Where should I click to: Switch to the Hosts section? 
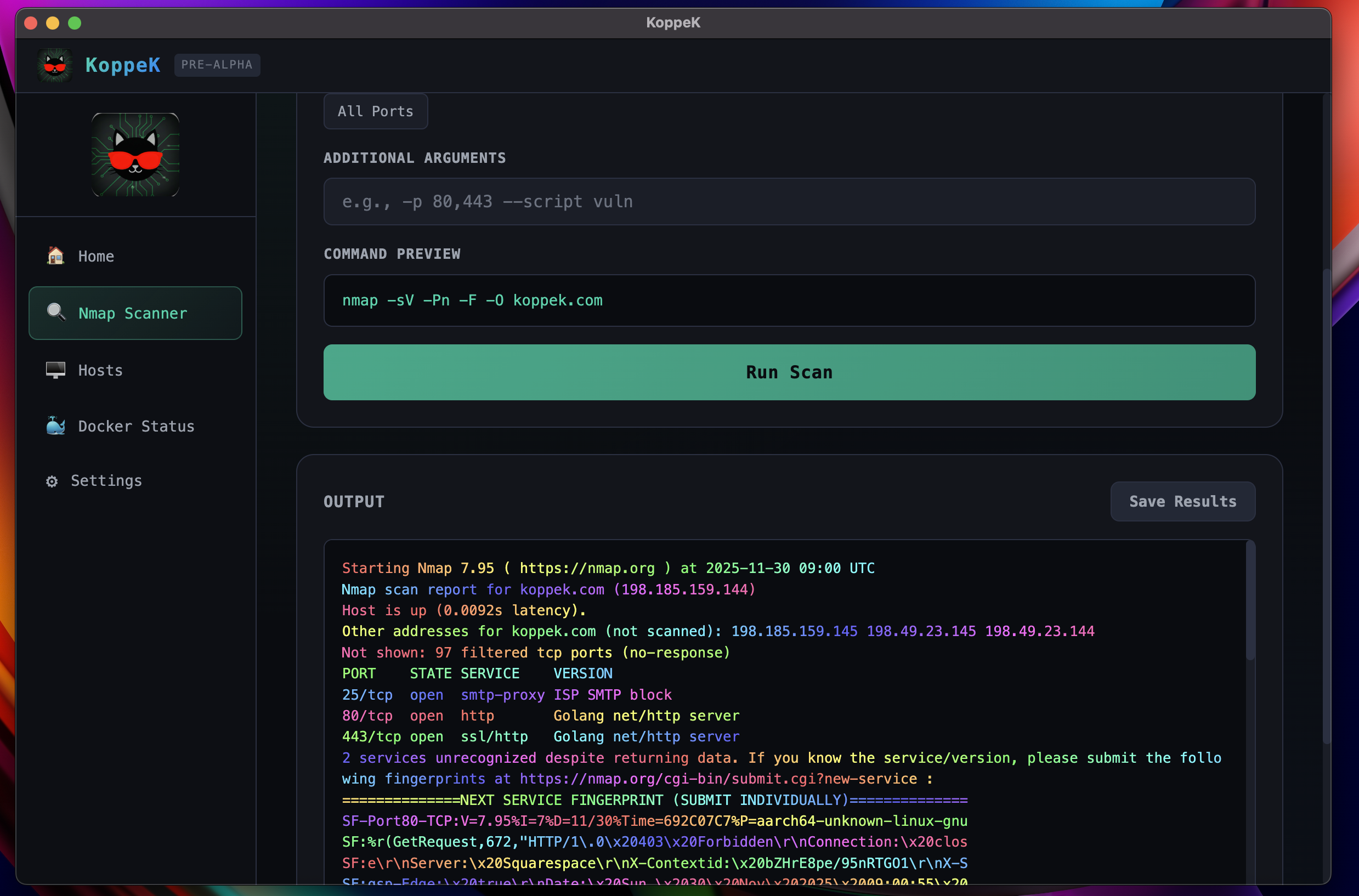pos(99,370)
